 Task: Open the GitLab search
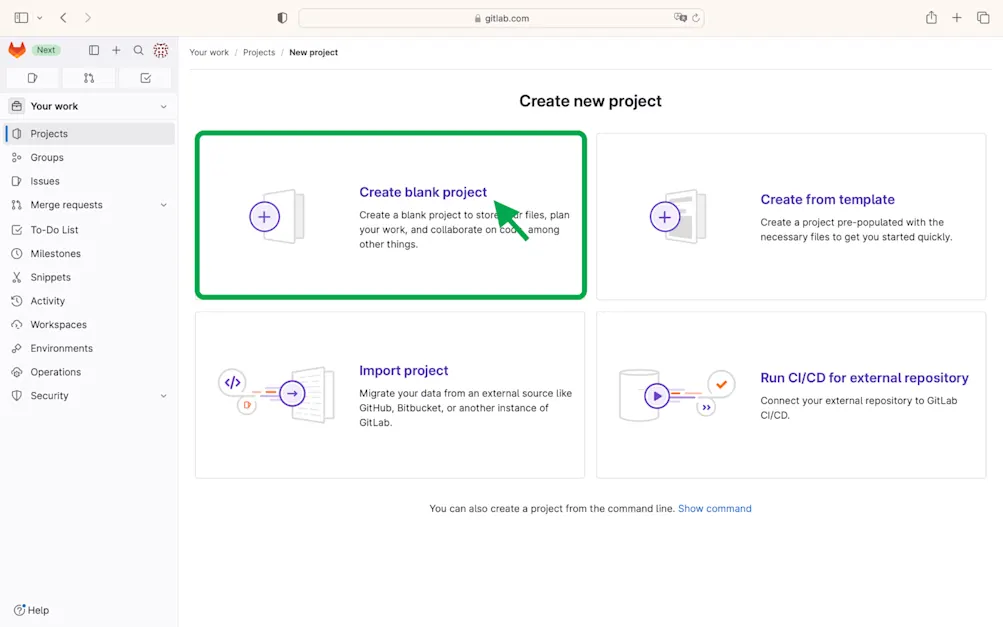click(x=137, y=50)
